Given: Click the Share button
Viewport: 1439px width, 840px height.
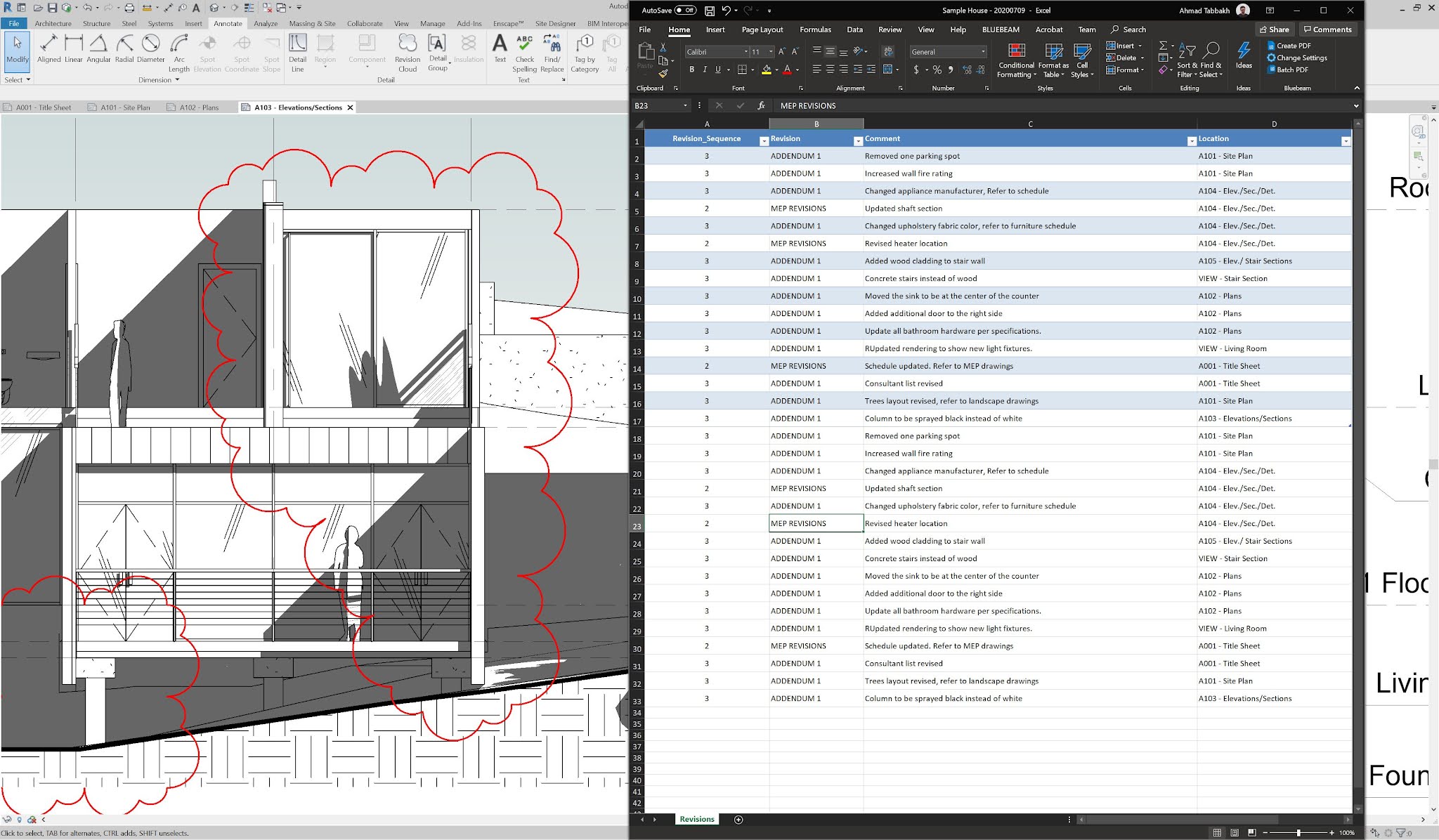Looking at the screenshot, I should click(x=1274, y=29).
